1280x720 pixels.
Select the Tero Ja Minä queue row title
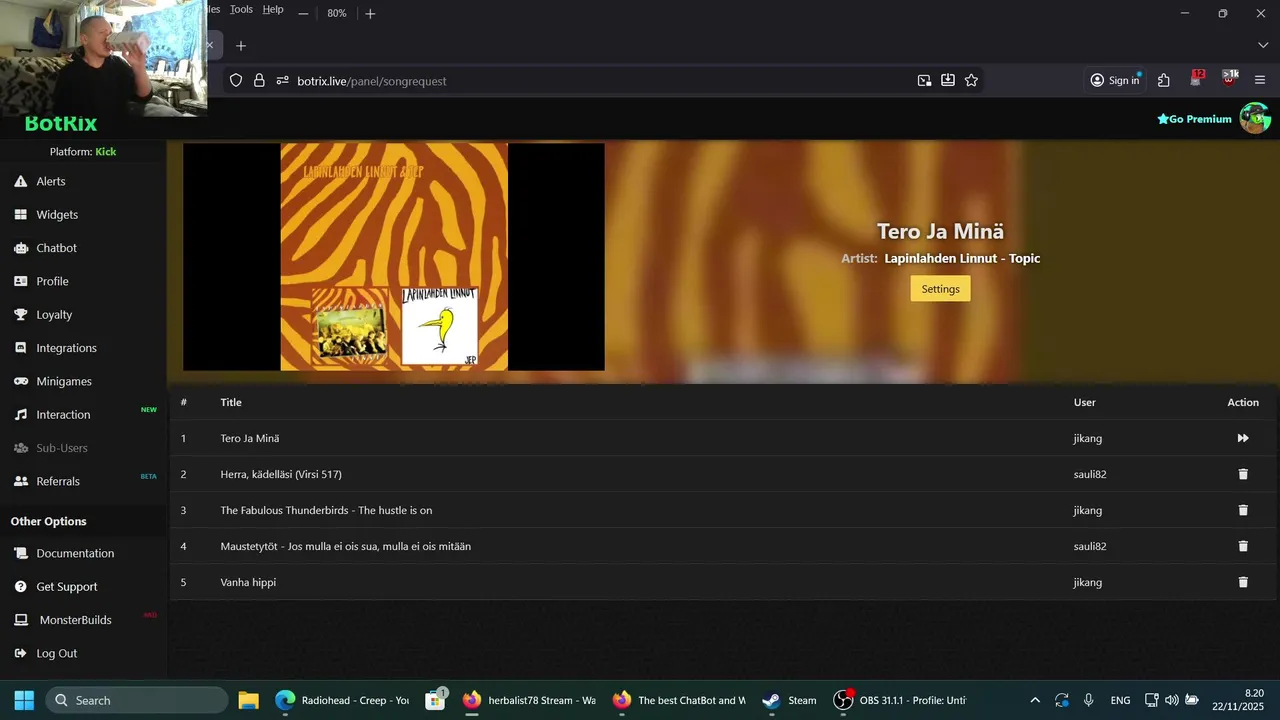(250, 438)
